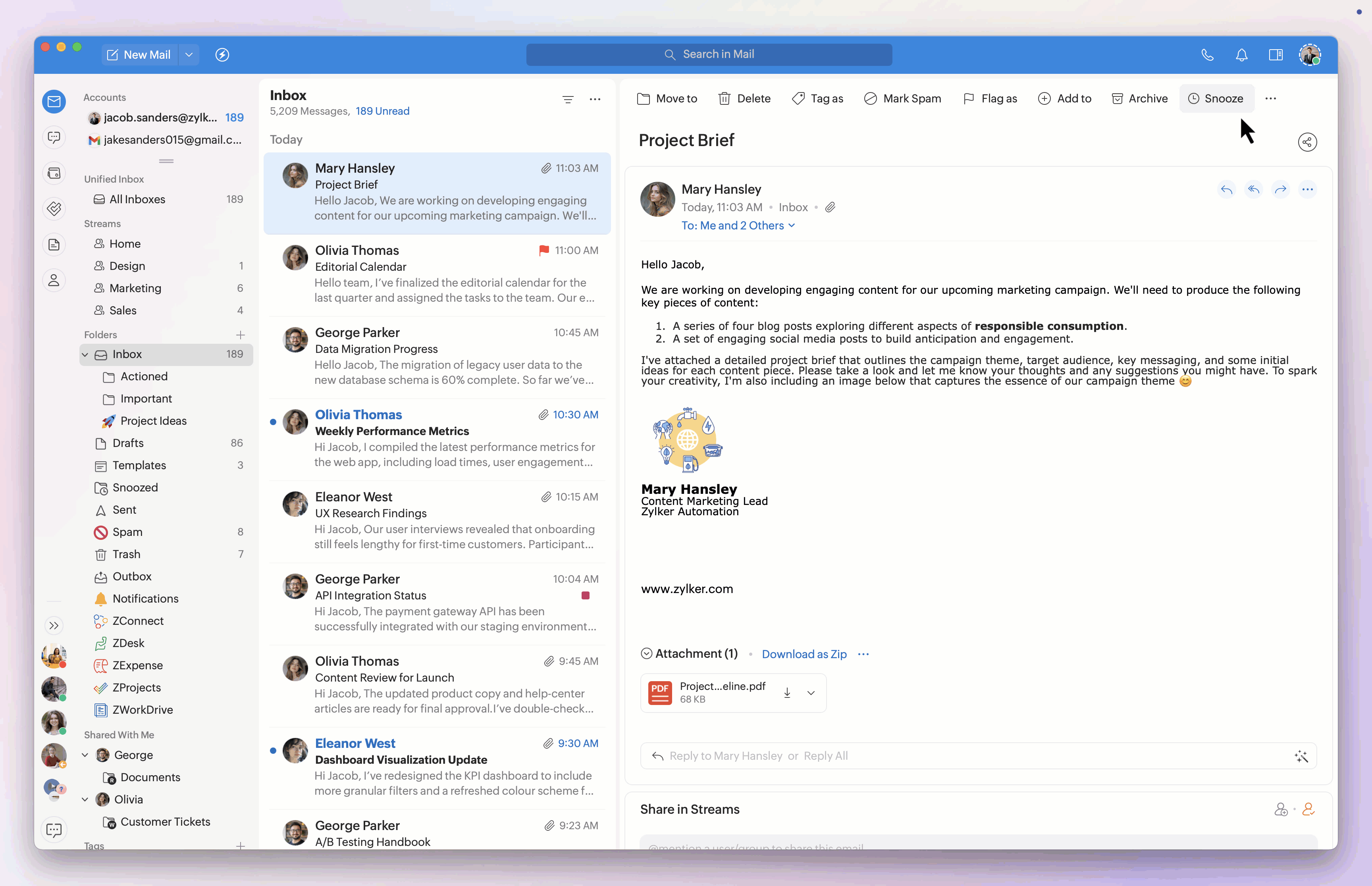
Task: Open the Marketing stream
Action: [x=135, y=288]
